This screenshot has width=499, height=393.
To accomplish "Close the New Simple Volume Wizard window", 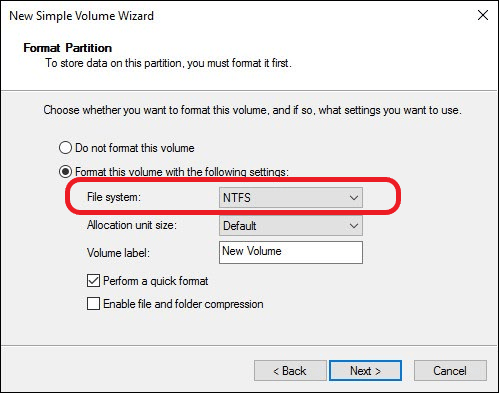I will tap(483, 15).
